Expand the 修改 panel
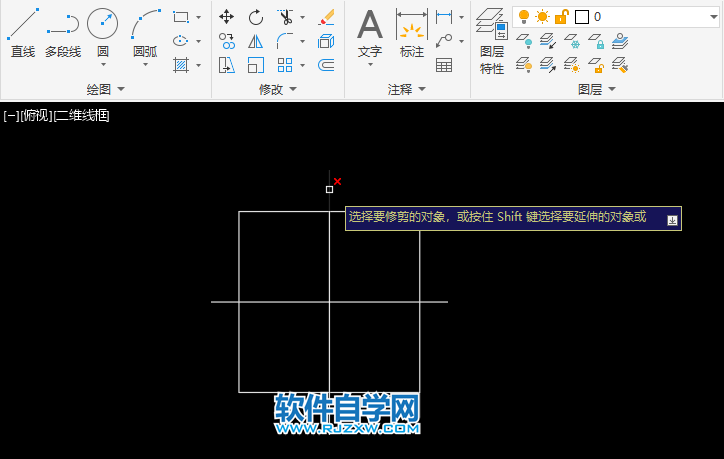The height and width of the screenshot is (459, 724). (x=278, y=89)
